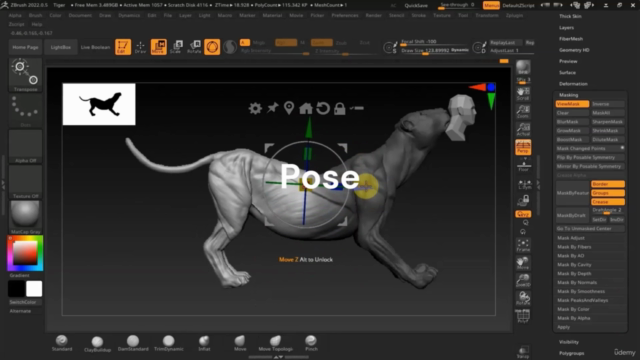Viewport: 640px width, 360px height.
Task: Open the Zplugin menu
Action: (514, 16)
